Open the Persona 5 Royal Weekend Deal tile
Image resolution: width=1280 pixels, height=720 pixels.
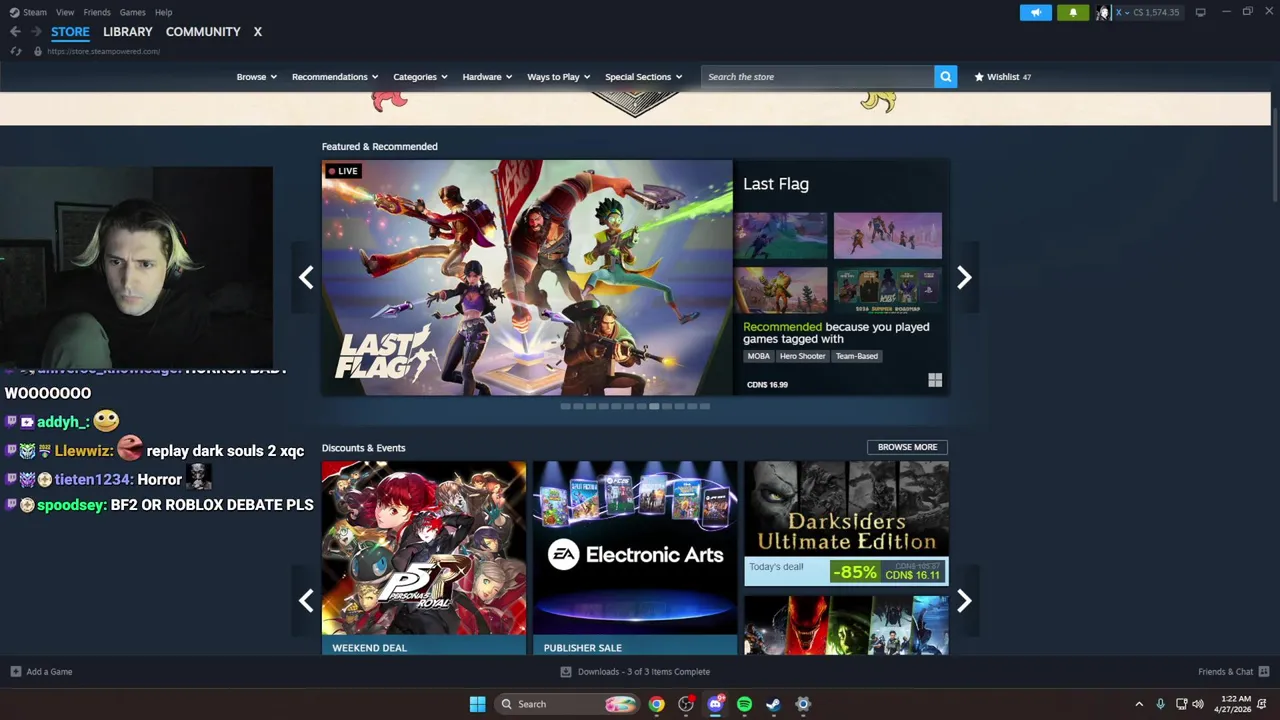(x=424, y=558)
